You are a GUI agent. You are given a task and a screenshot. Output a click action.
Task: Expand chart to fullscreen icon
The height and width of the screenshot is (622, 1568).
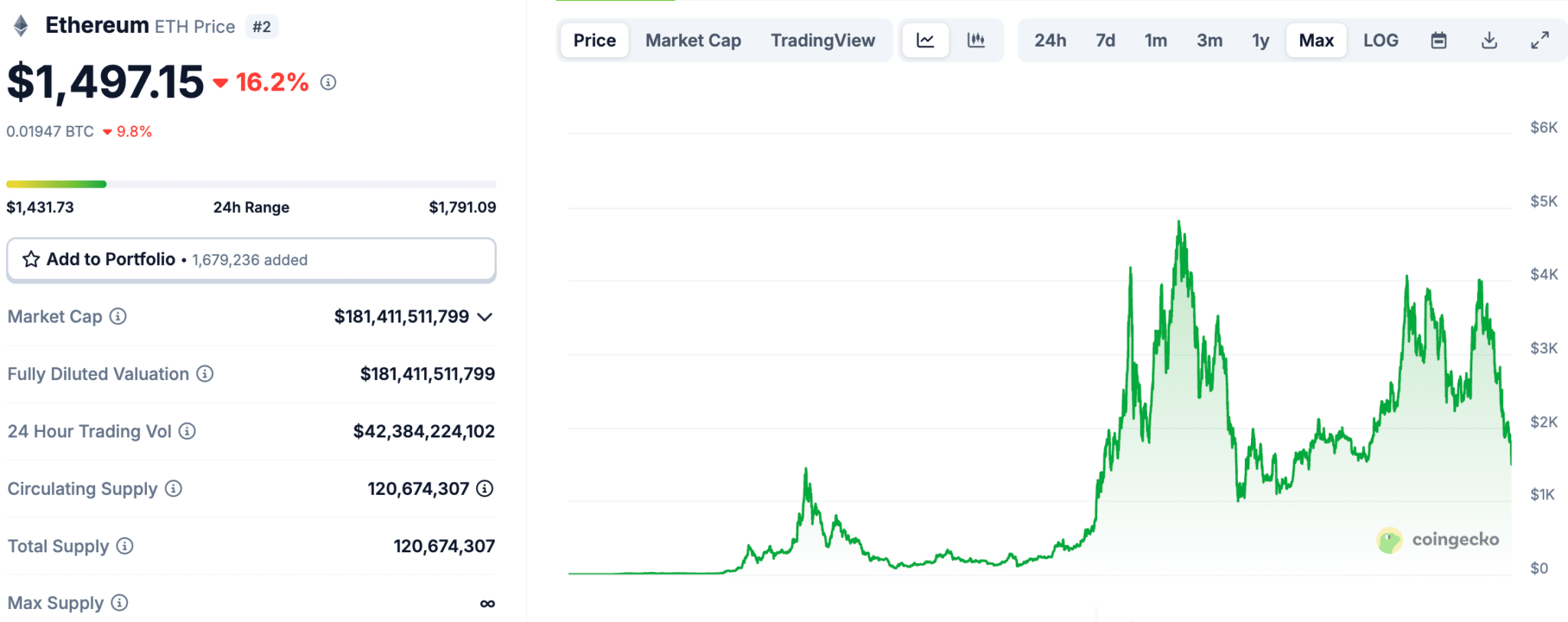pos(1540,41)
